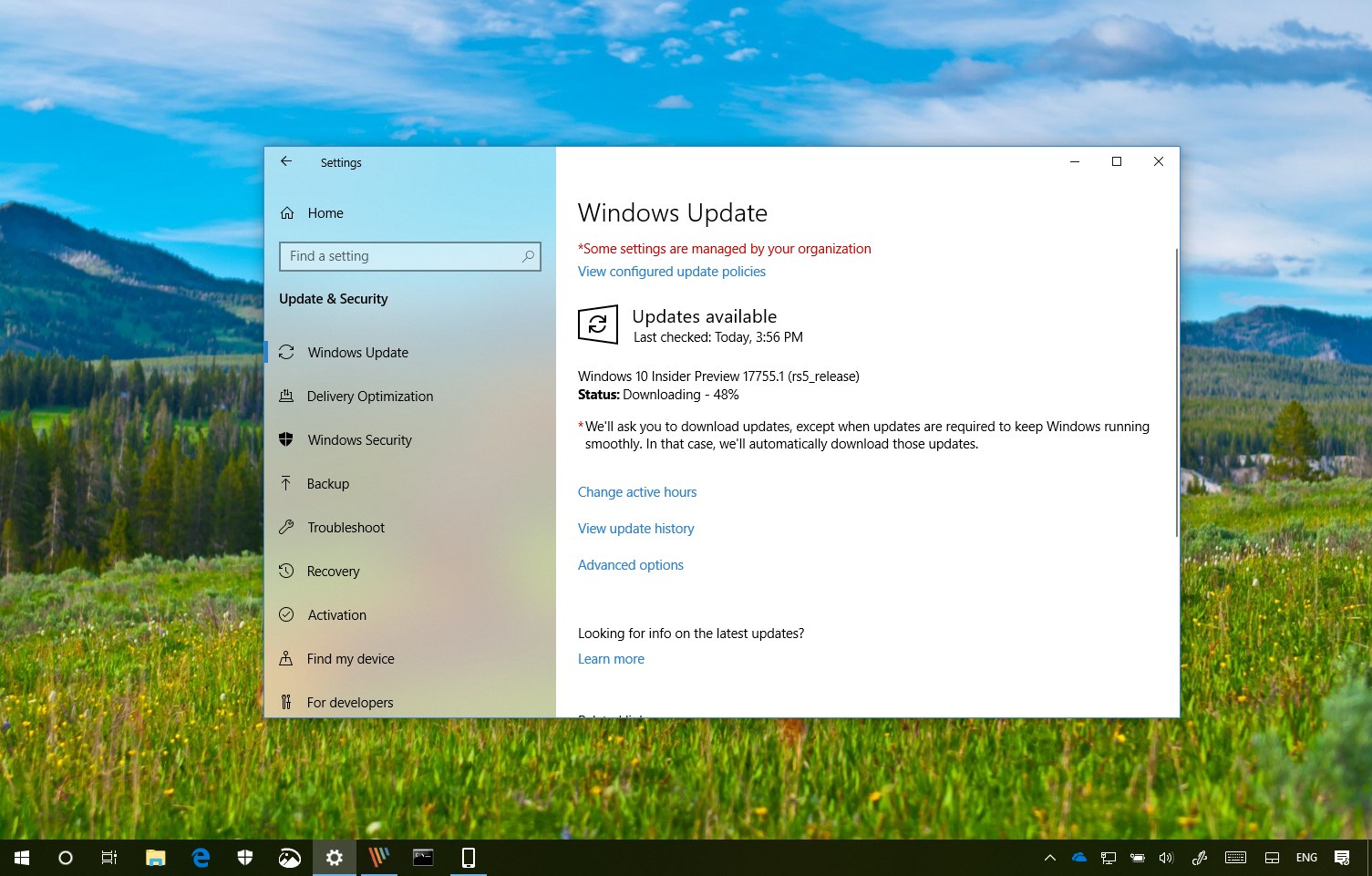This screenshot has height=876, width=1372.
Task: Open "View update history"
Action: (635, 528)
